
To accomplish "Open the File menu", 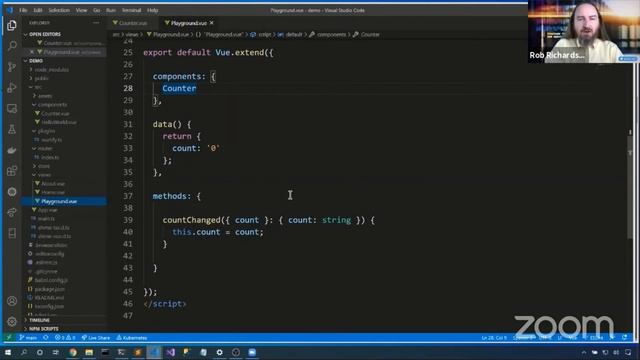I will click(x=23, y=10).
